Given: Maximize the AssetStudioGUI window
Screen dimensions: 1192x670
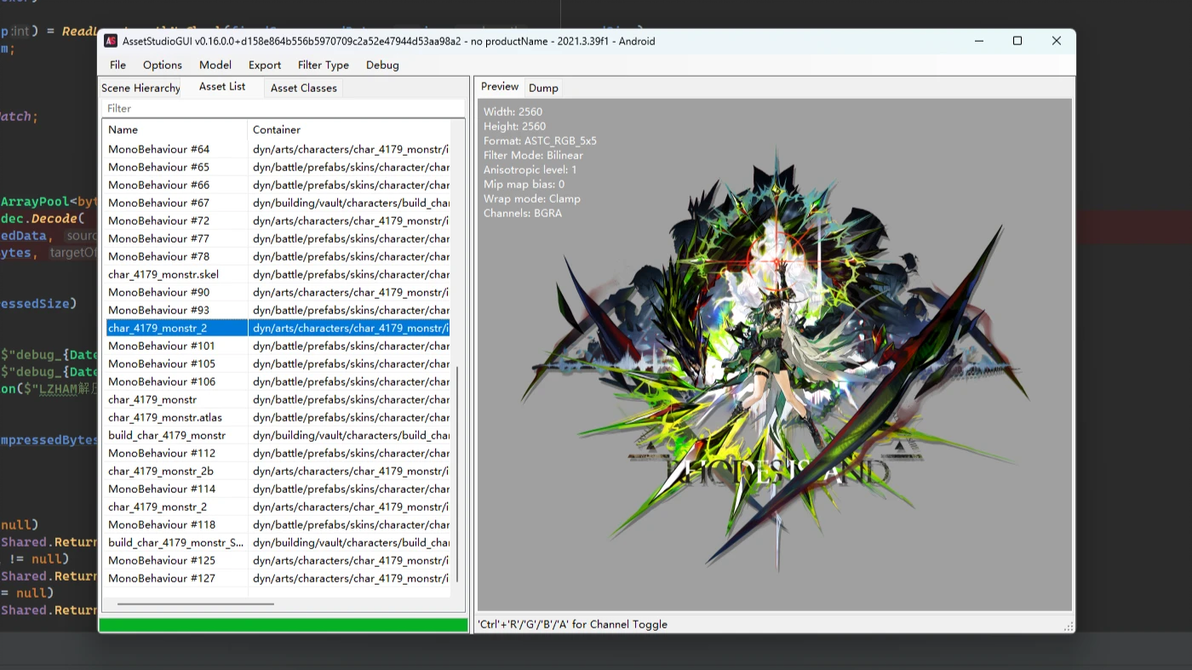Looking at the screenshot, I should [x=1017, y=41].
